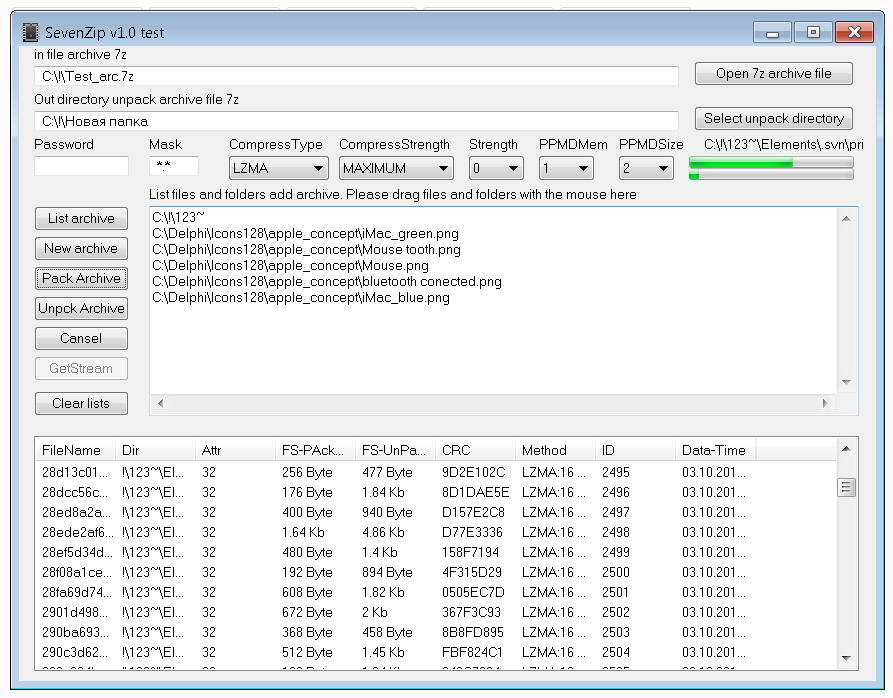893x698 pixels.
Task: Click the file list scroll up arrow
Action: point(846,219)
